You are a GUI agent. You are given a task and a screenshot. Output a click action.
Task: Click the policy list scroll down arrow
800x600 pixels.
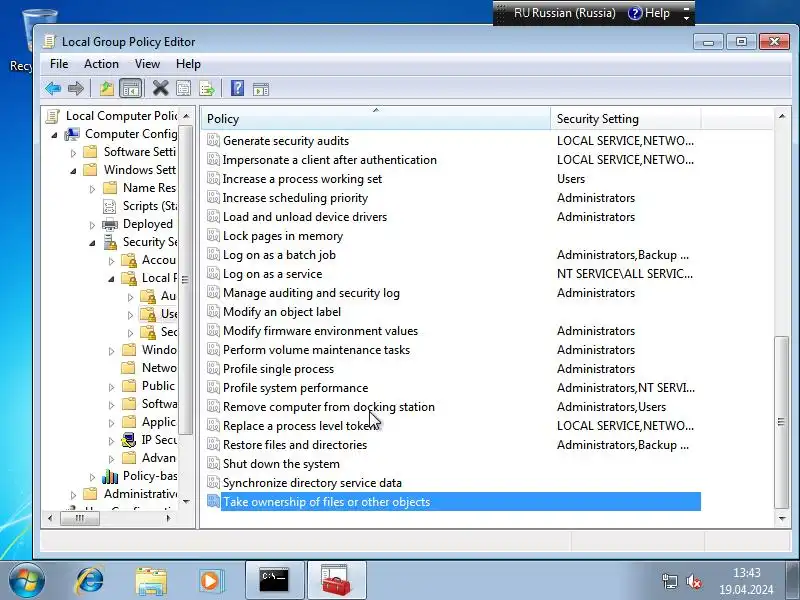tap(782, 518)
